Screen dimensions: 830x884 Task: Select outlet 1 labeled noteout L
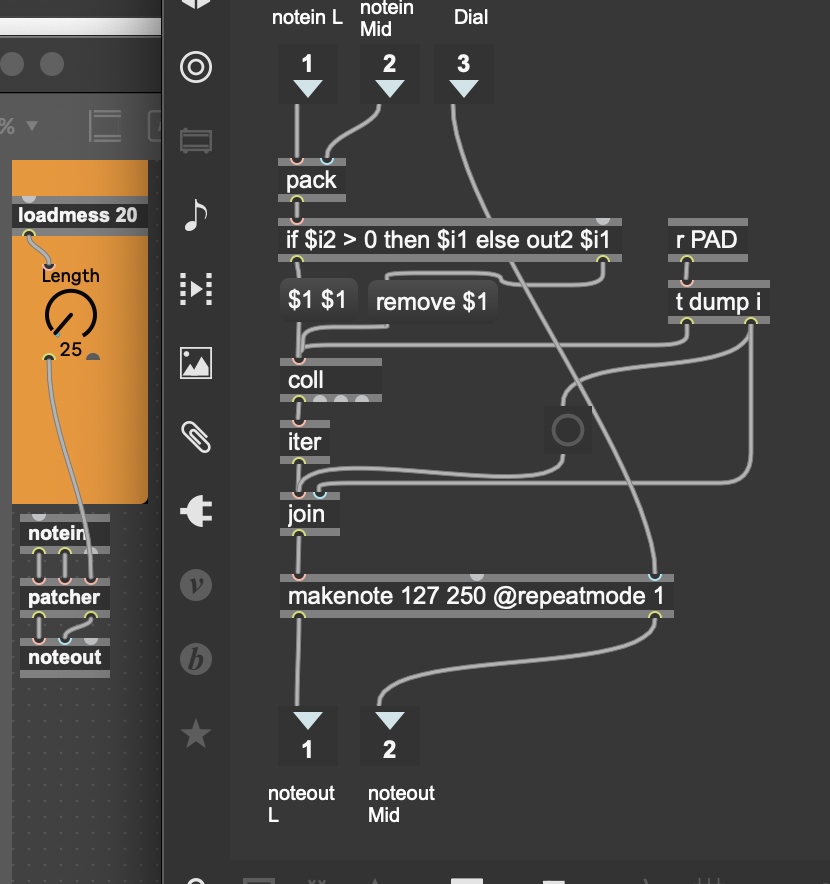click(307, 736)
